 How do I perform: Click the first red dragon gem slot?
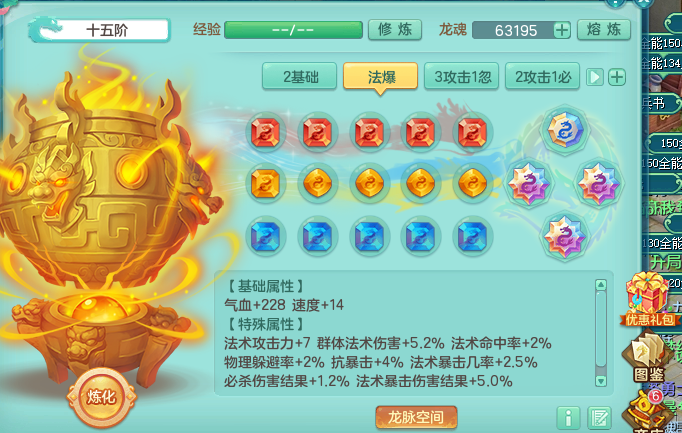(x=265, y=132)
